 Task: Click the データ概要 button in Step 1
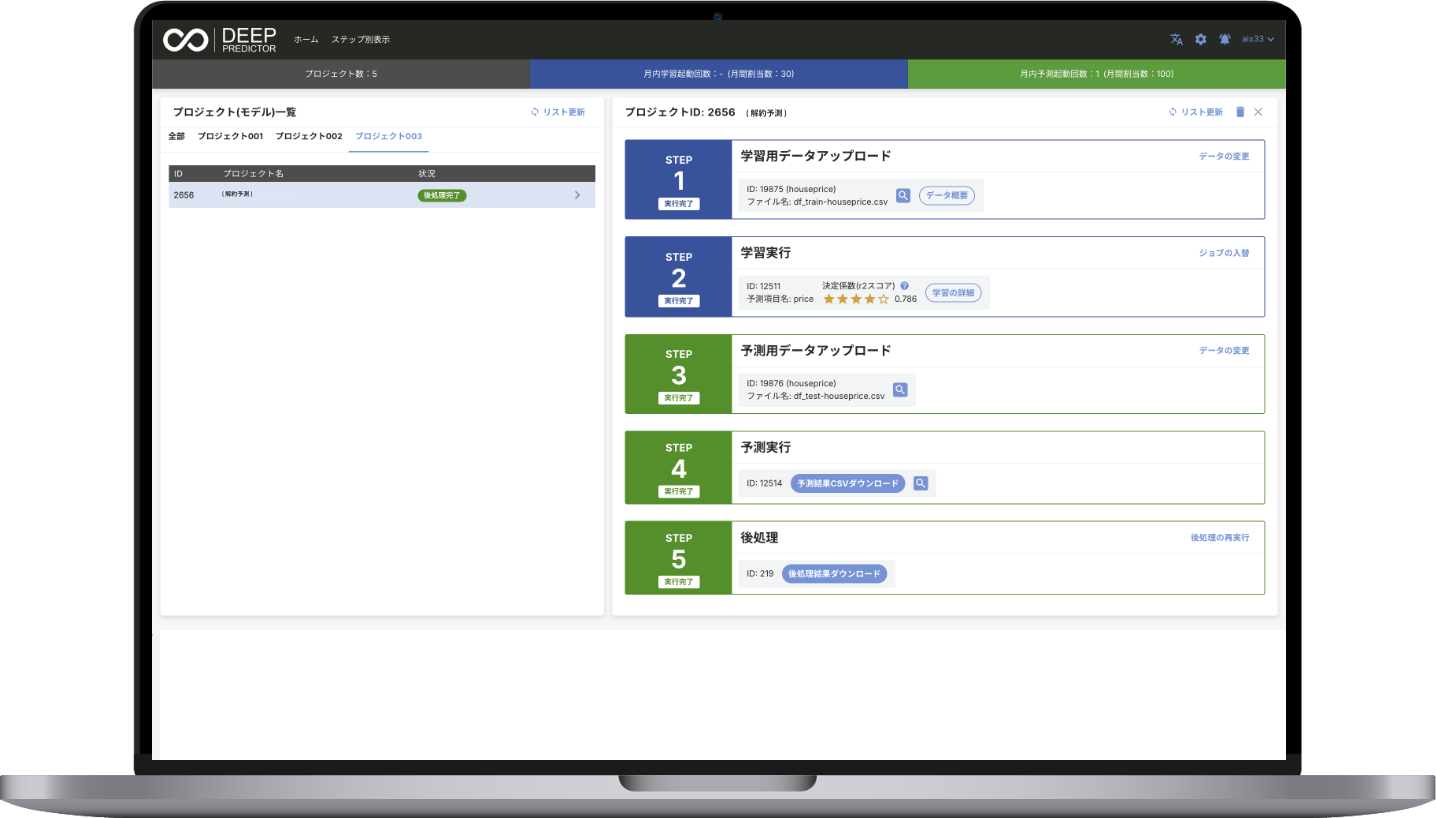click(x=946, y=196)
